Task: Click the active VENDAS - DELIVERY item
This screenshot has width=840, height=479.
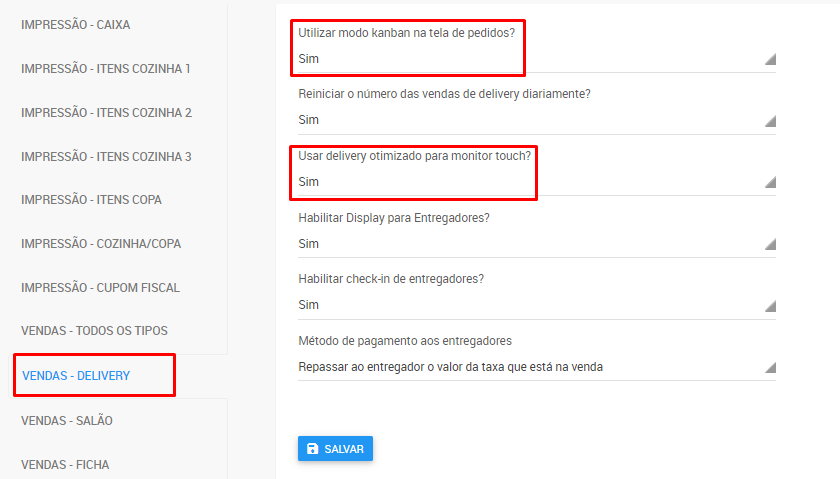Action: (x=76, y=376)
